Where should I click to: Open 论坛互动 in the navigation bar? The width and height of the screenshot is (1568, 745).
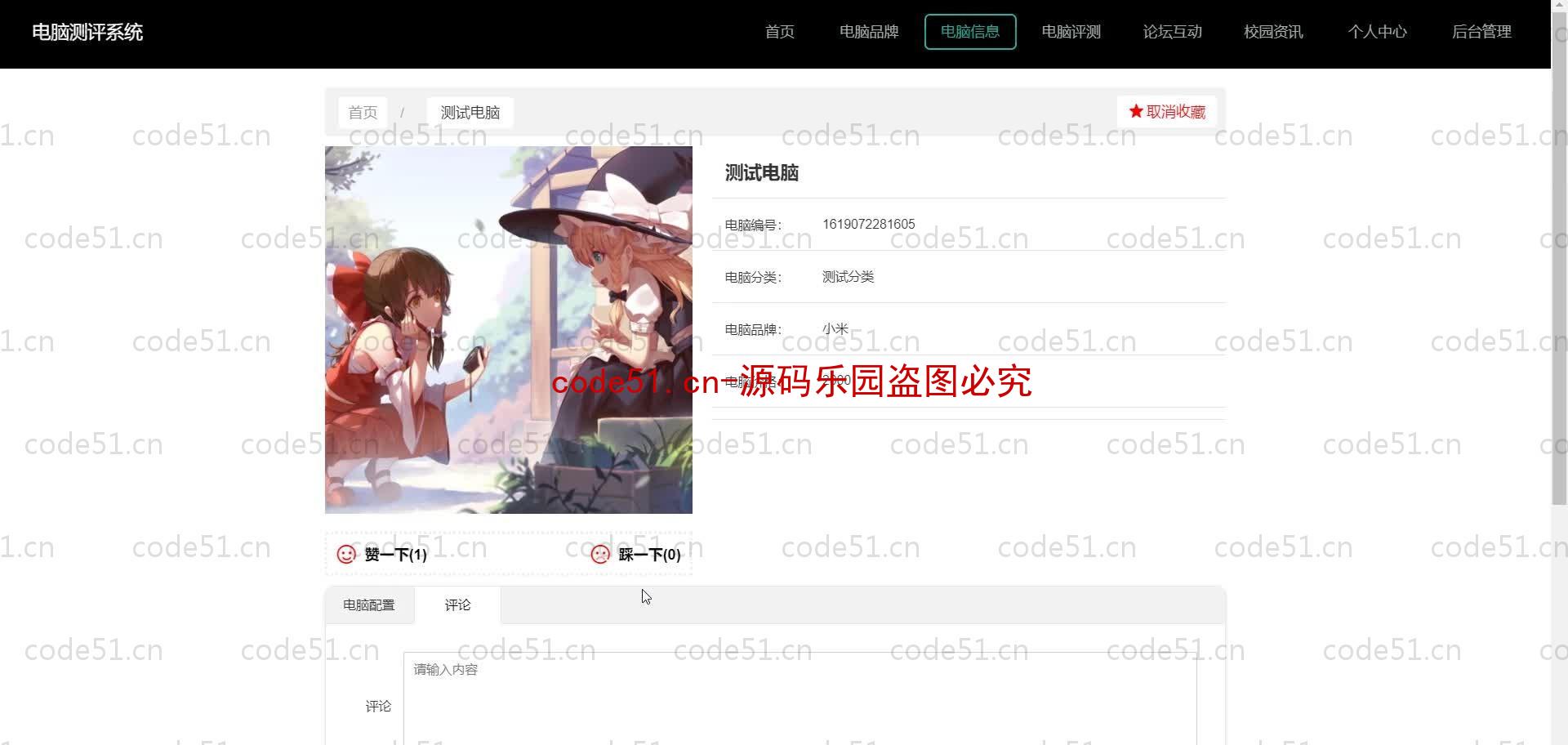coord(1173,32)
